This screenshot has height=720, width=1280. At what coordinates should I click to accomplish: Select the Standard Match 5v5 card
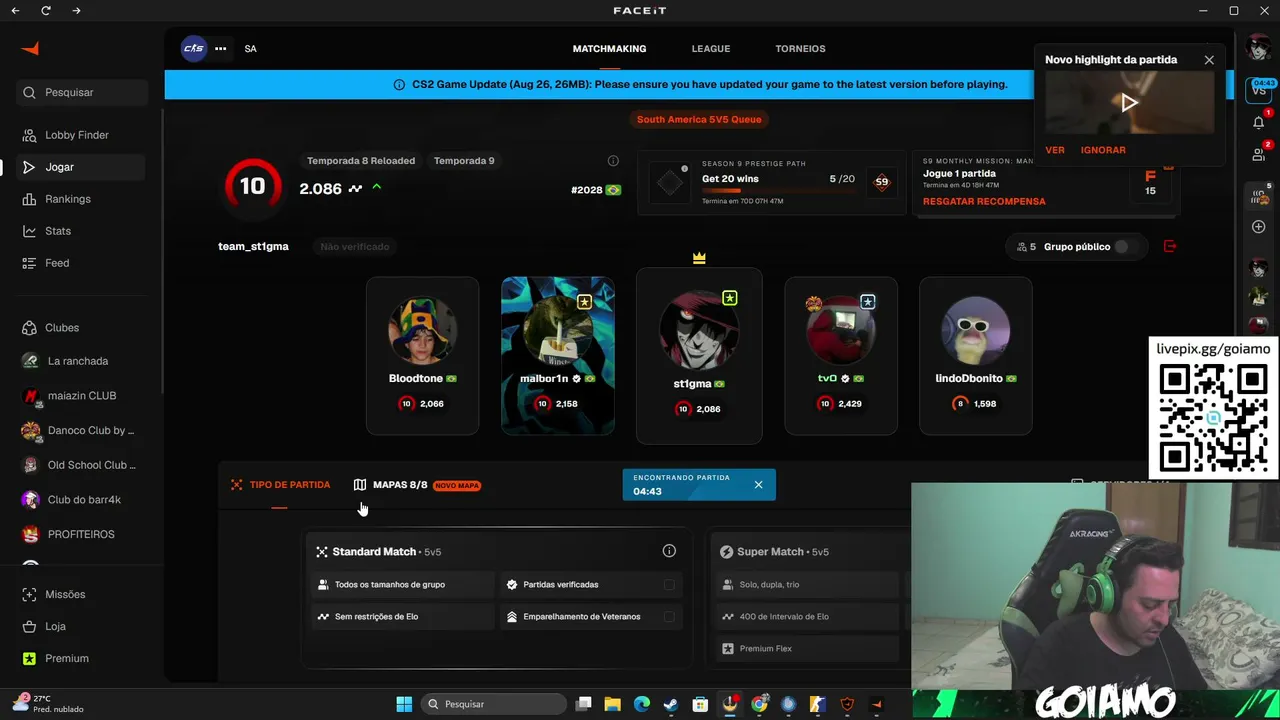(x=497, y=597)
